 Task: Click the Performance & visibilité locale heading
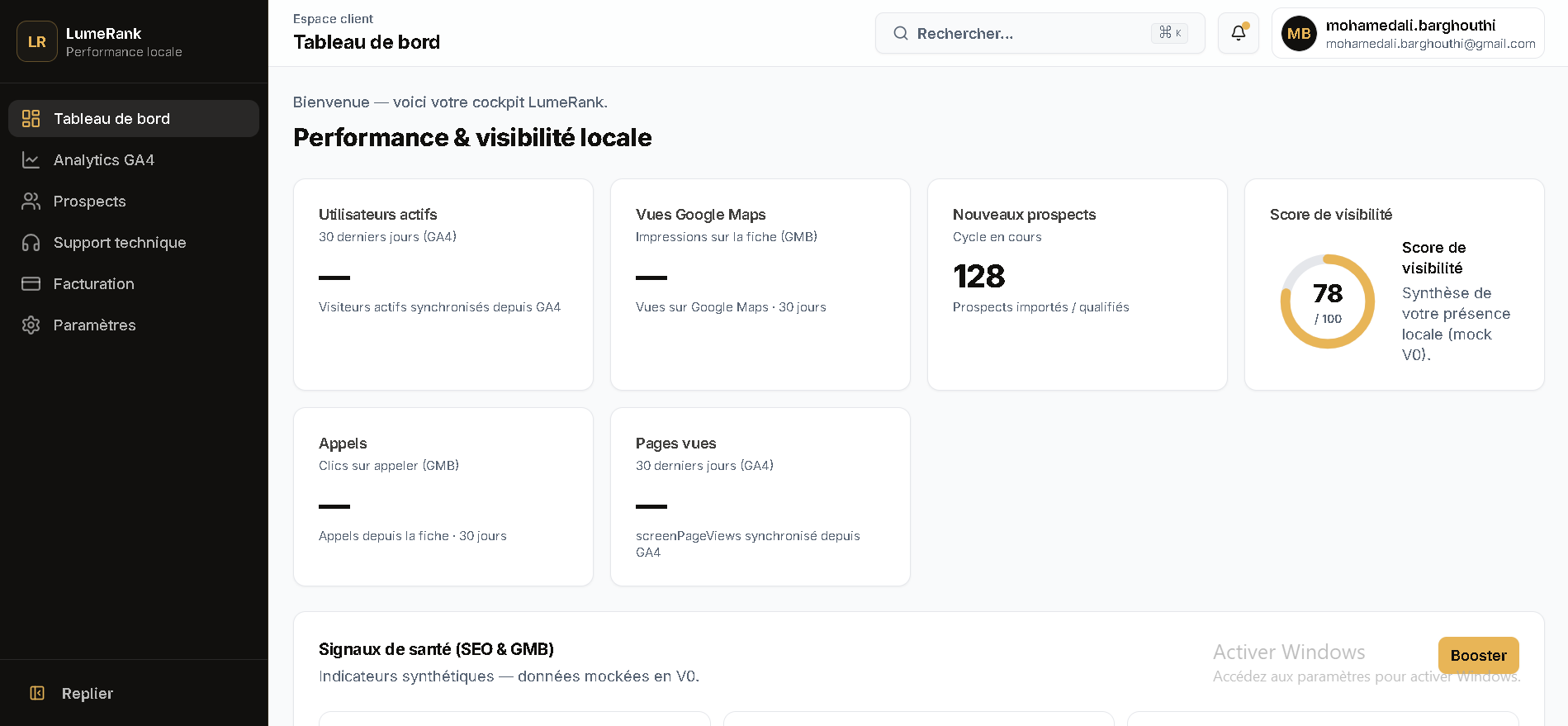472,137
